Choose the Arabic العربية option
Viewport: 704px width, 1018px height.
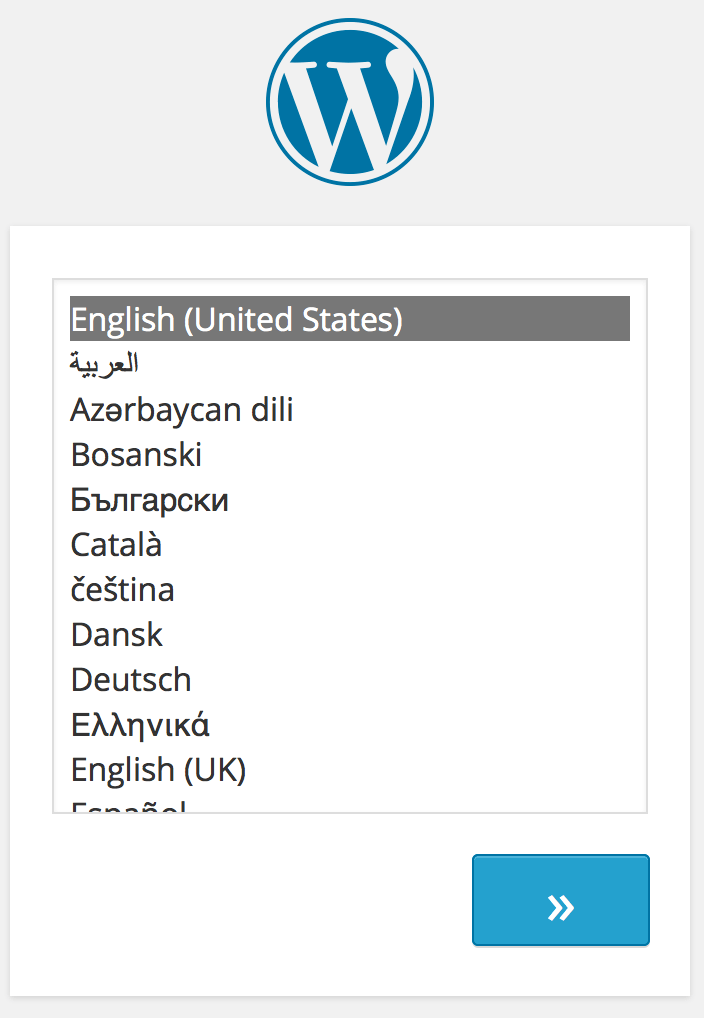[x=104, y=364]
